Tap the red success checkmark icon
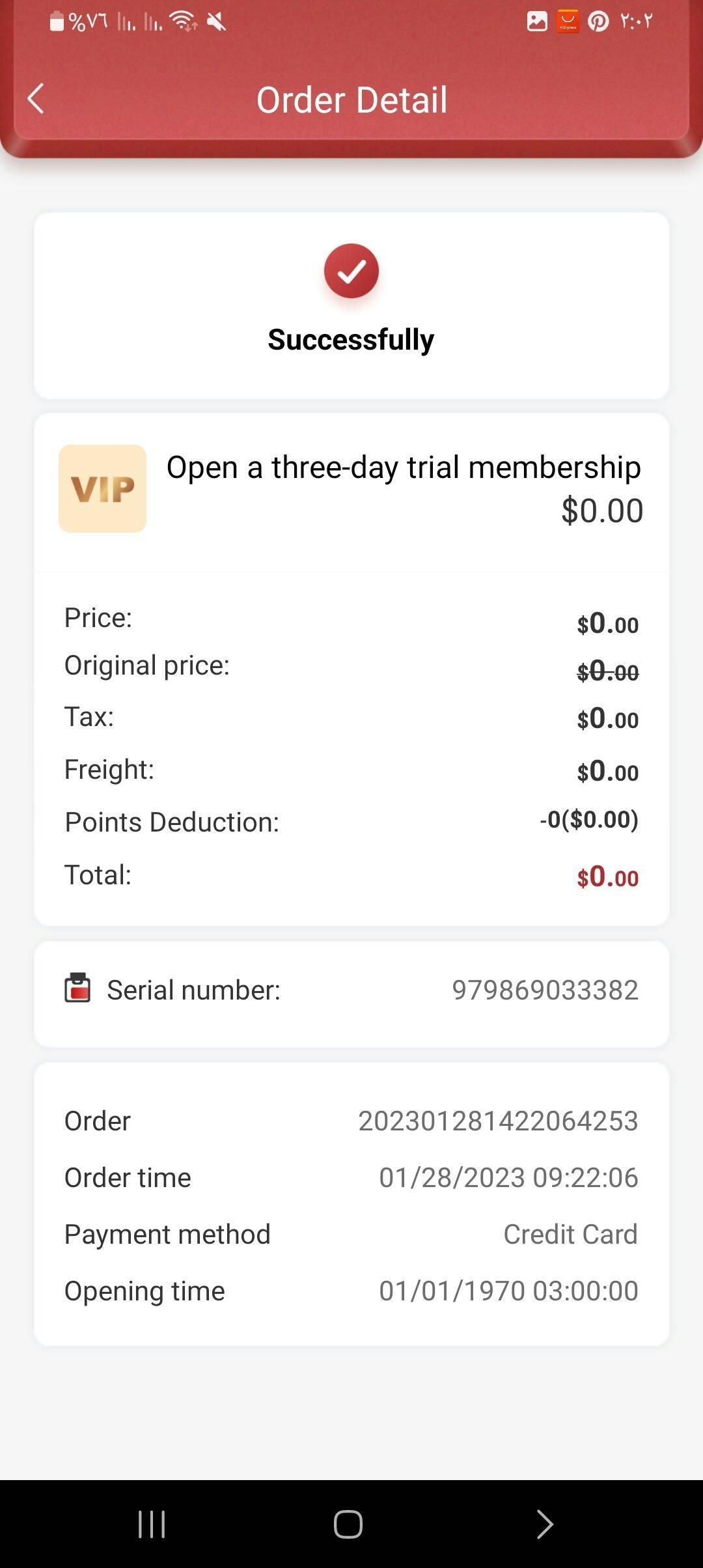The image size is (703, 1568). [x=351, y=271]
